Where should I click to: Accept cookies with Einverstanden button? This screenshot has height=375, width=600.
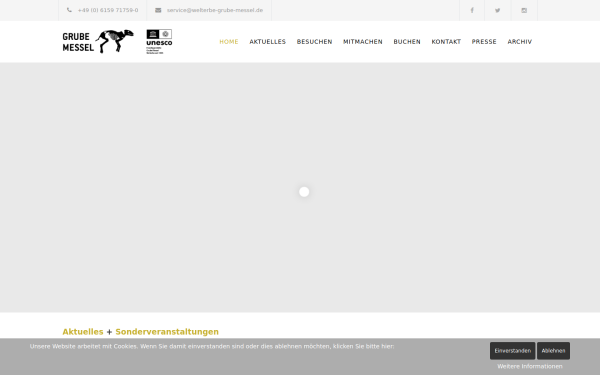pyautogui.click(x=512, y=351)
